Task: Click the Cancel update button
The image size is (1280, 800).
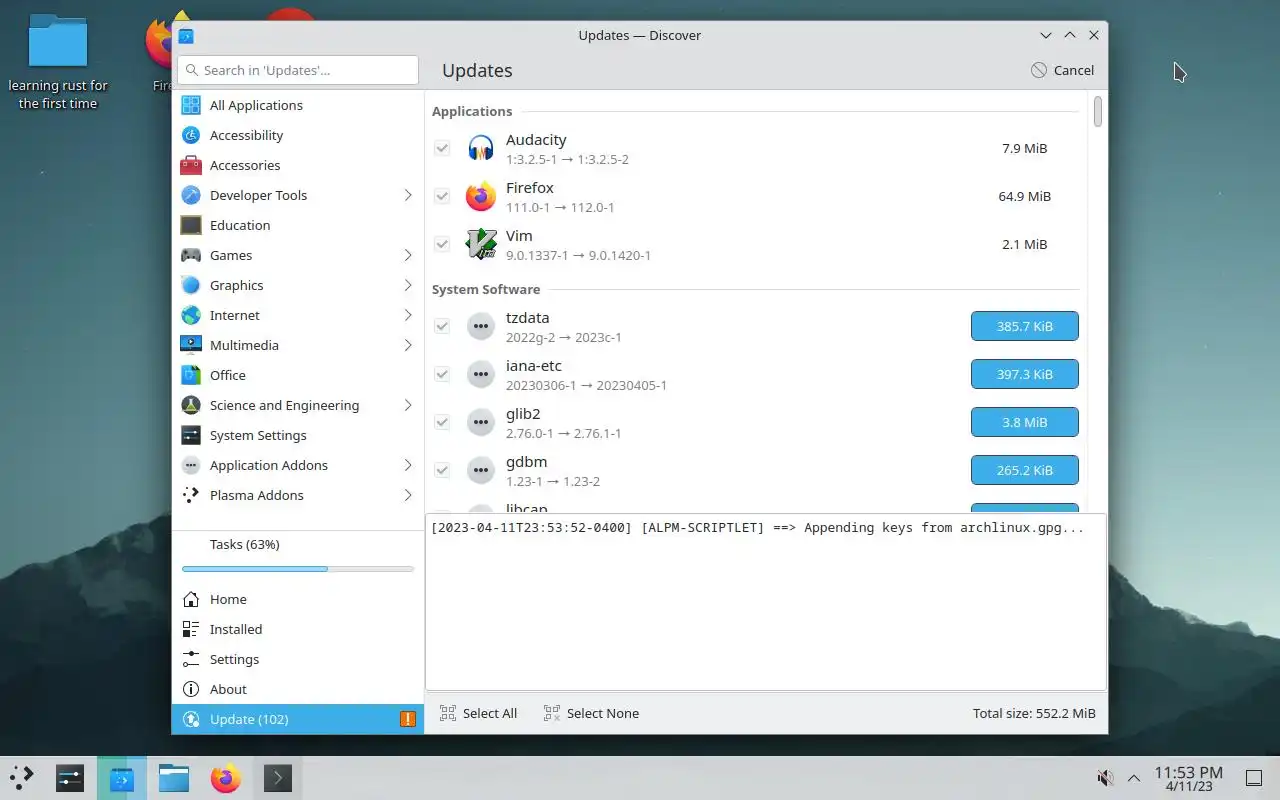Action: coord(1062,70)
